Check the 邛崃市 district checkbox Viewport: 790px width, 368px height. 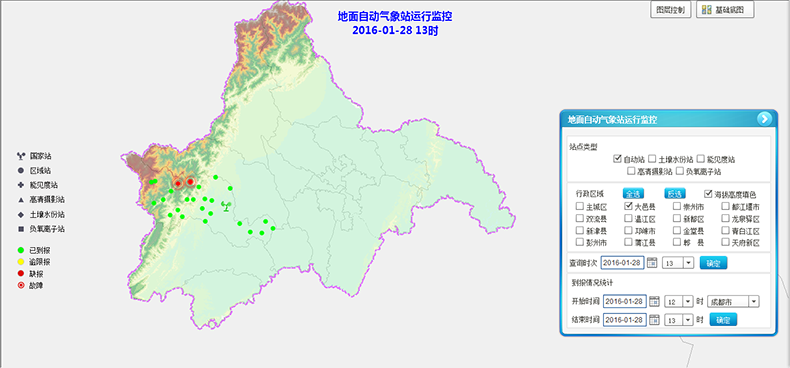(x=628, y=231)
